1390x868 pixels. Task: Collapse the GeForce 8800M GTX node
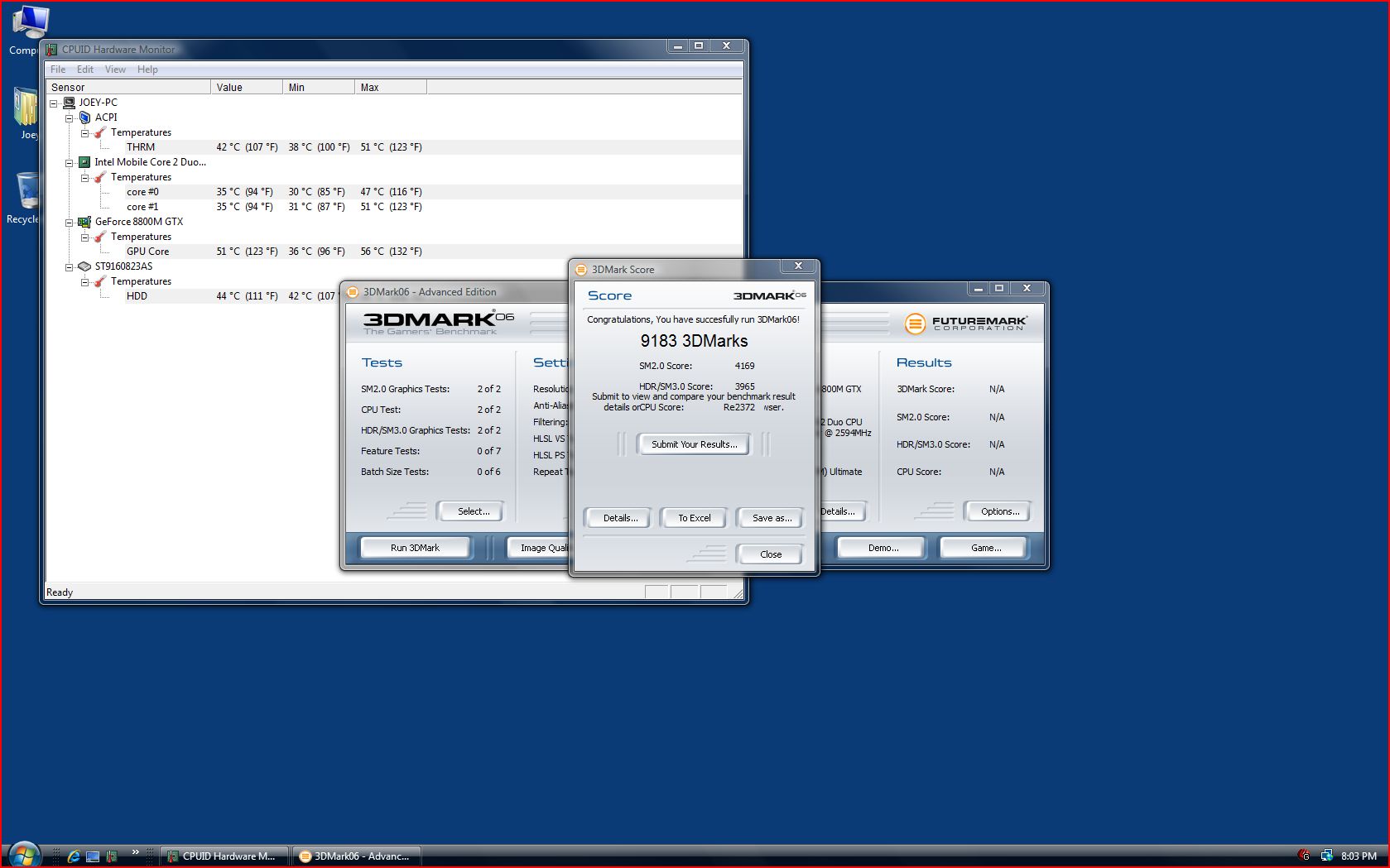click(x=70, y=223)
